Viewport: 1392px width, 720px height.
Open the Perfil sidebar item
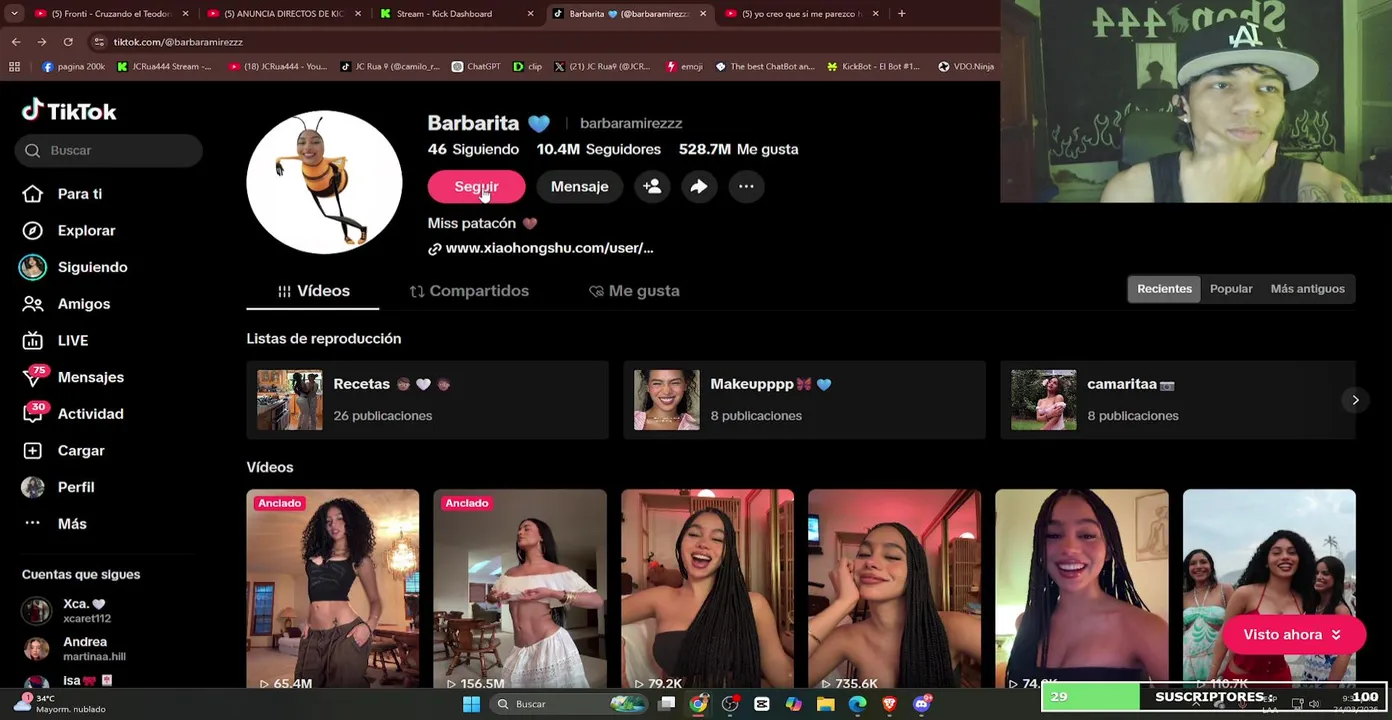point(58,487)
